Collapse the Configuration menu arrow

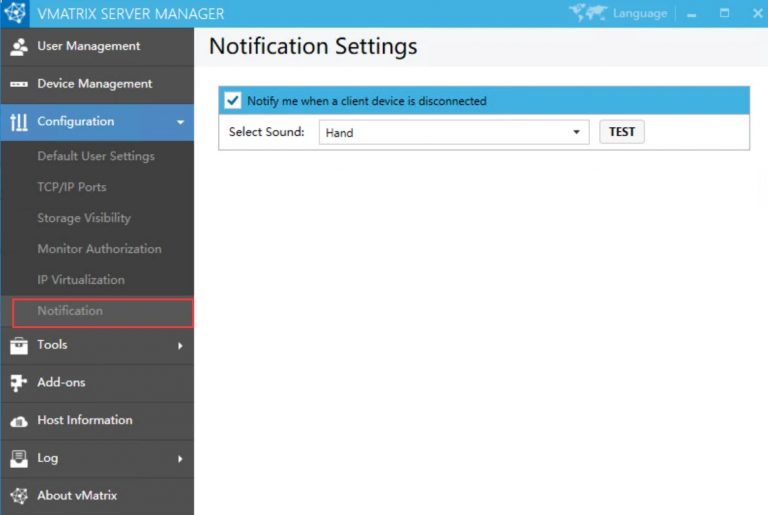(180, 122)
